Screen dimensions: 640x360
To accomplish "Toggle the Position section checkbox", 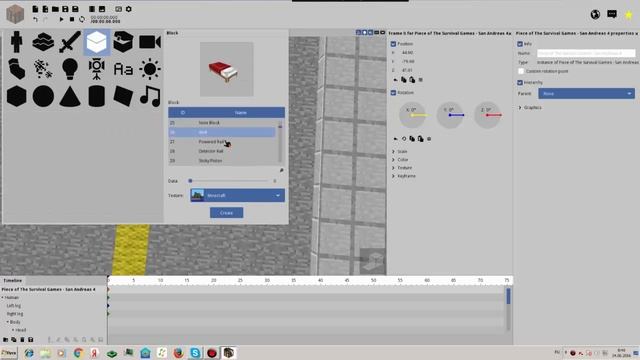I will pos(393,44).
